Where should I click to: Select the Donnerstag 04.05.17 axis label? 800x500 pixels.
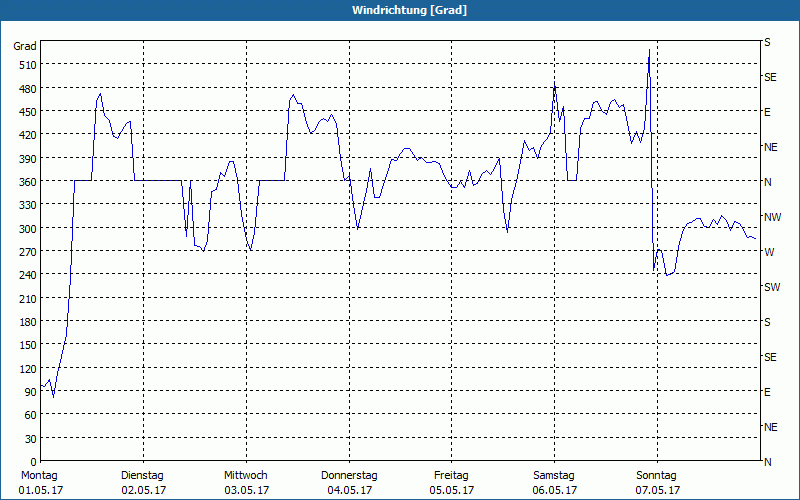coord(349,483)
